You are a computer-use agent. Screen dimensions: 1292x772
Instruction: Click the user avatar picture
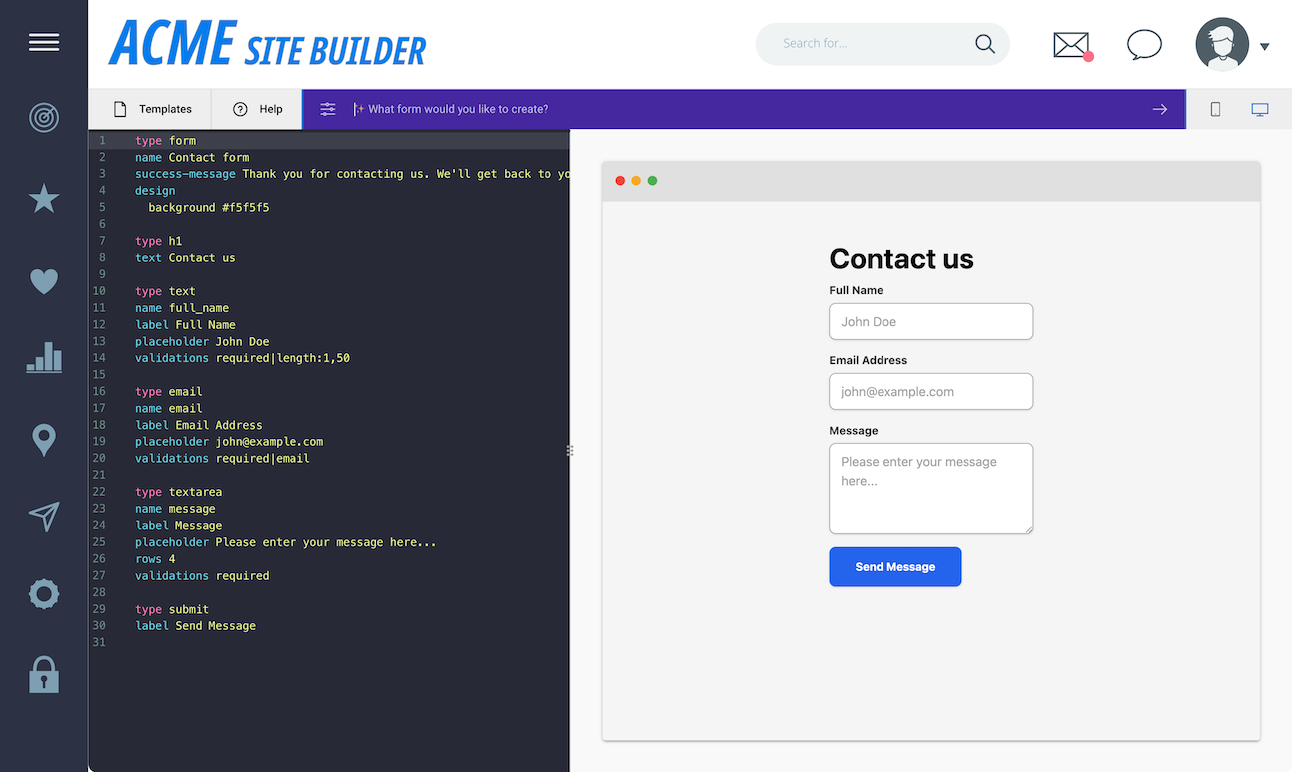click(1222, 44)
